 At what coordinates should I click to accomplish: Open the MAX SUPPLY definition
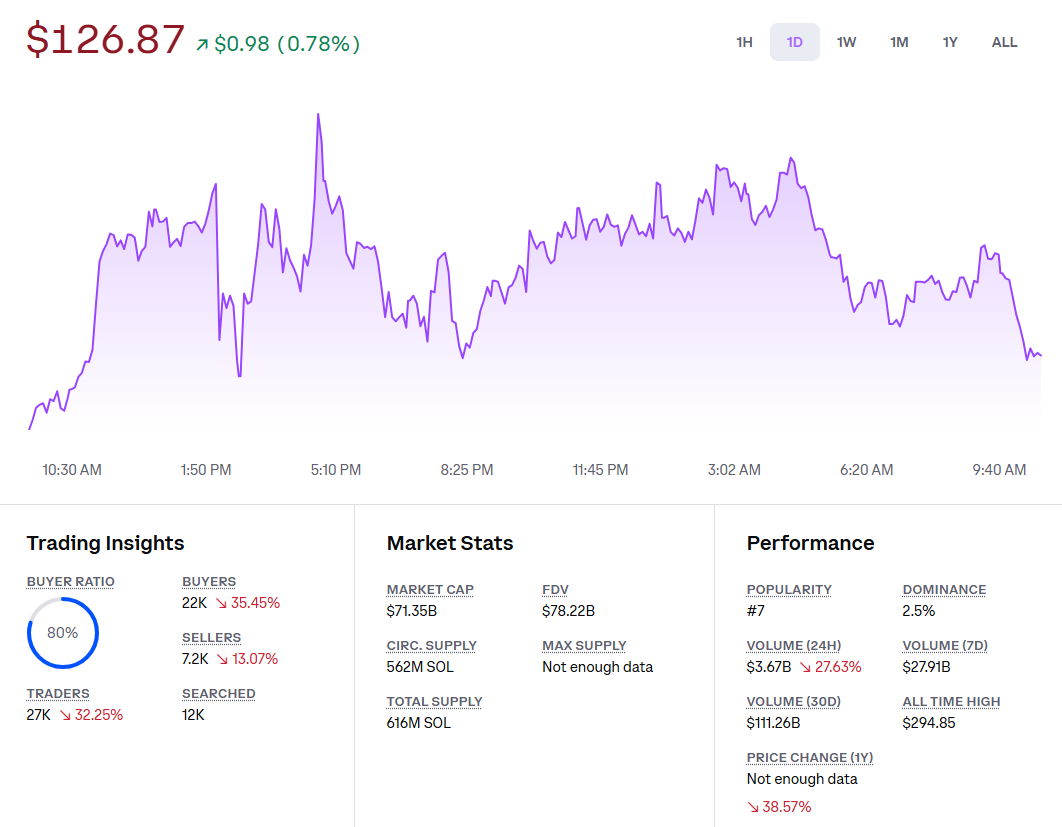(x=584, y=645)
